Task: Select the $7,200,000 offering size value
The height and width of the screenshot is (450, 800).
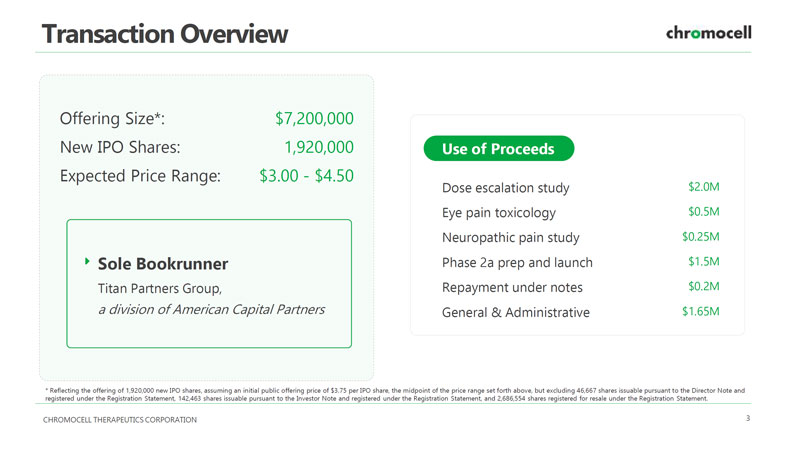Action: click(x=314, y=120)
